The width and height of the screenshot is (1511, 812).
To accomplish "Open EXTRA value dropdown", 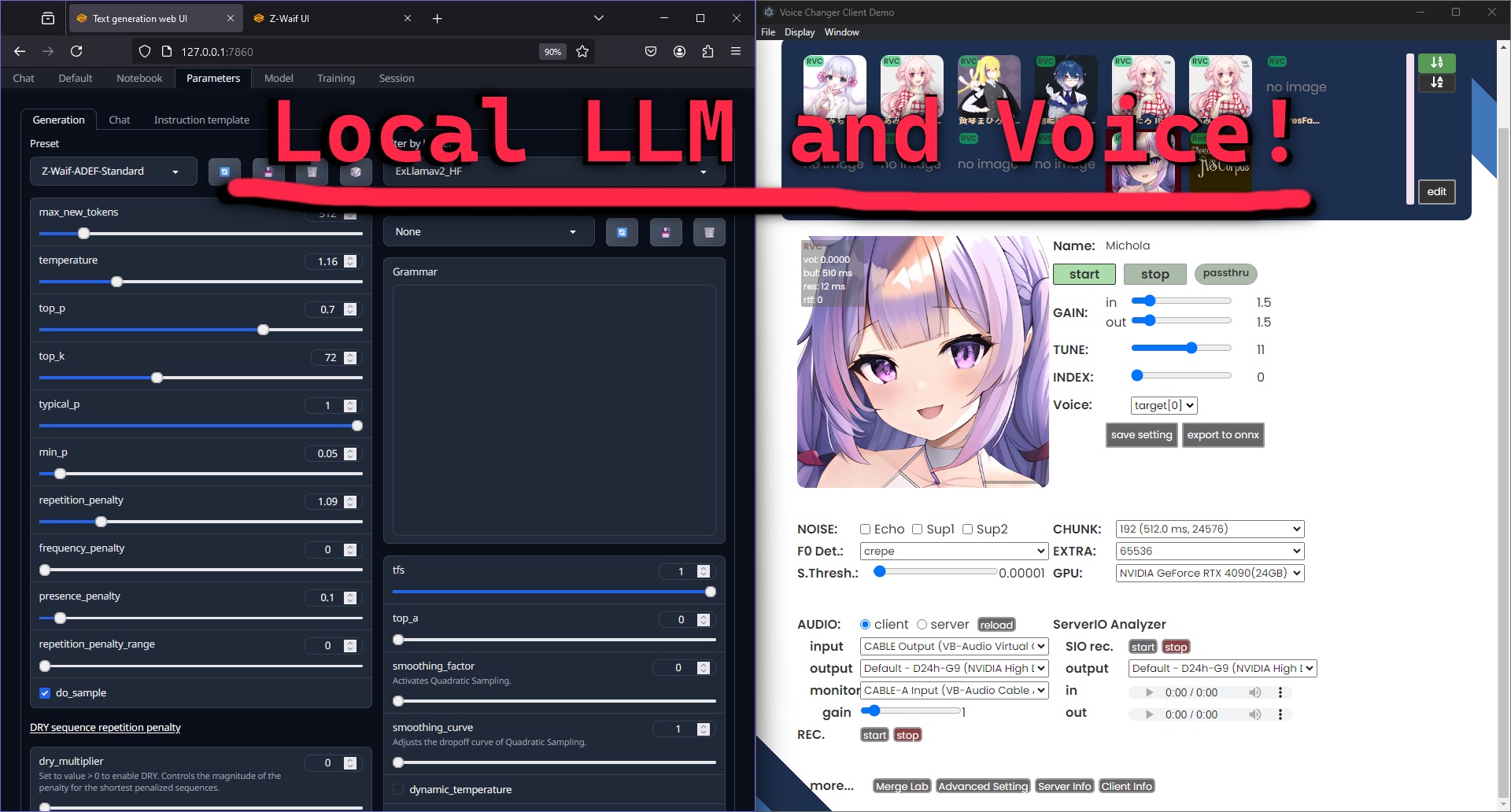I will (1210, 552).
